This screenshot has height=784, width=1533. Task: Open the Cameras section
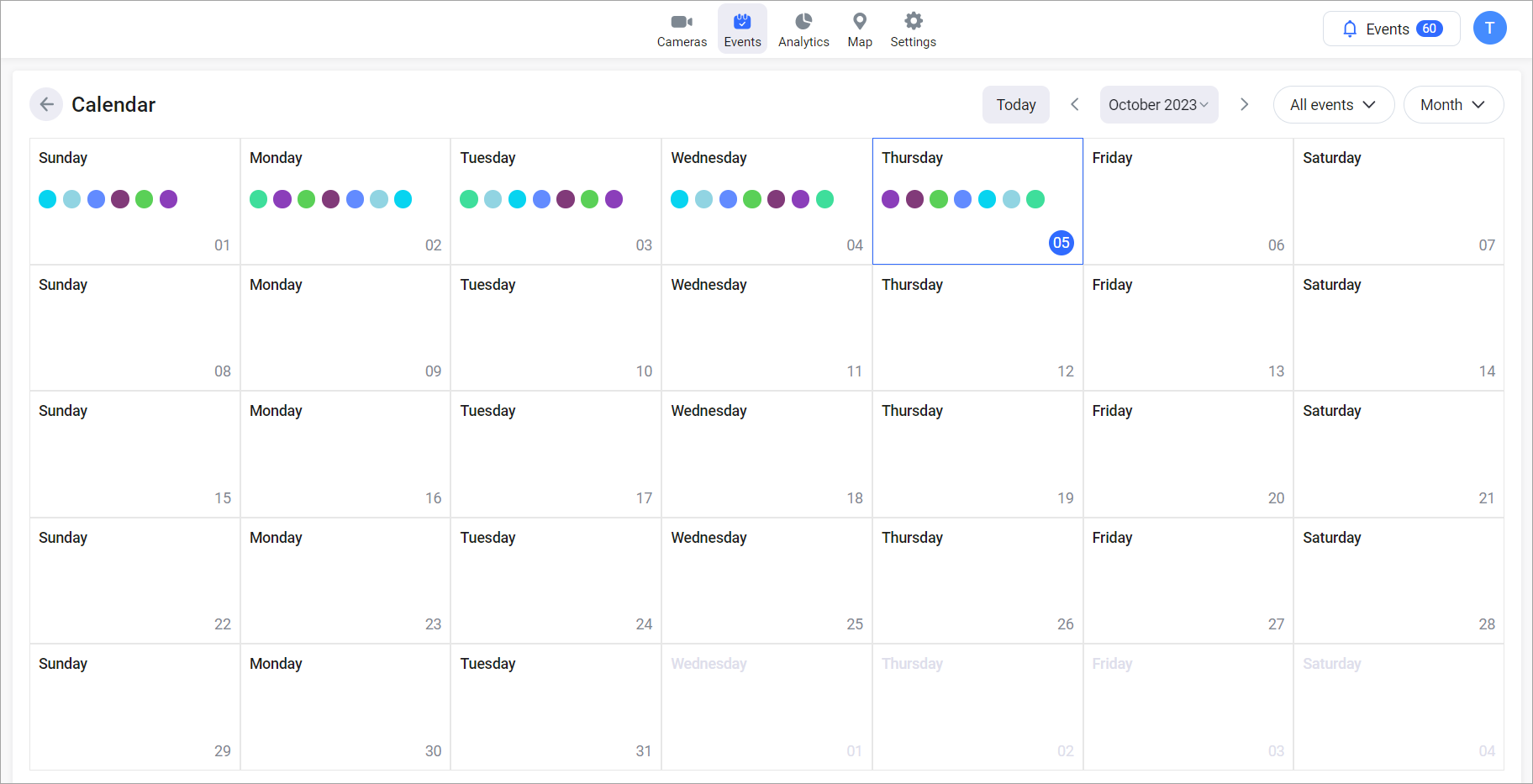coord(682,29)
